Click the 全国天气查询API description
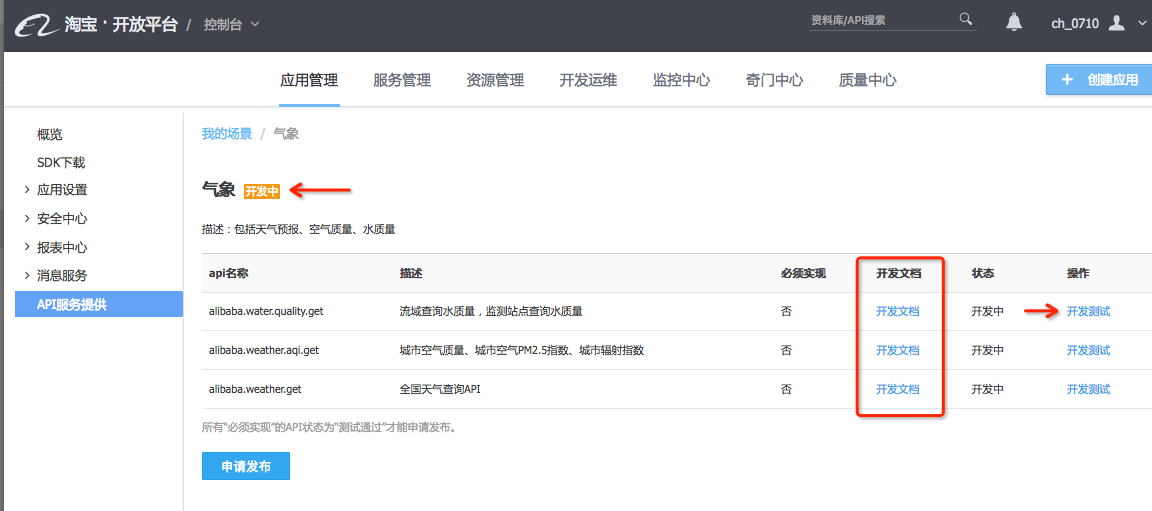 440,389
